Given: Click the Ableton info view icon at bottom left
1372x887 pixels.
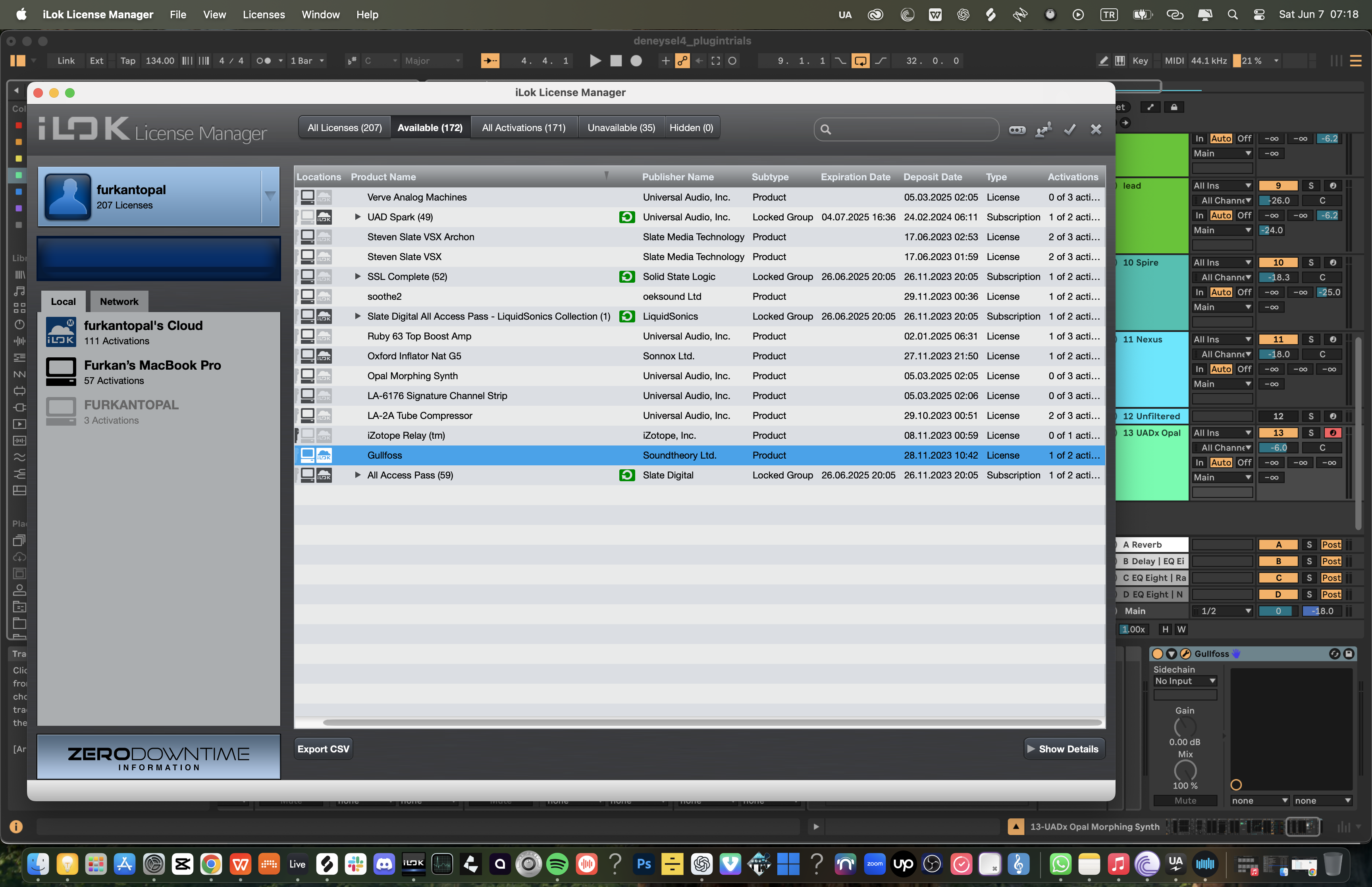Looking at the screenshot, I should coord(15,827).
